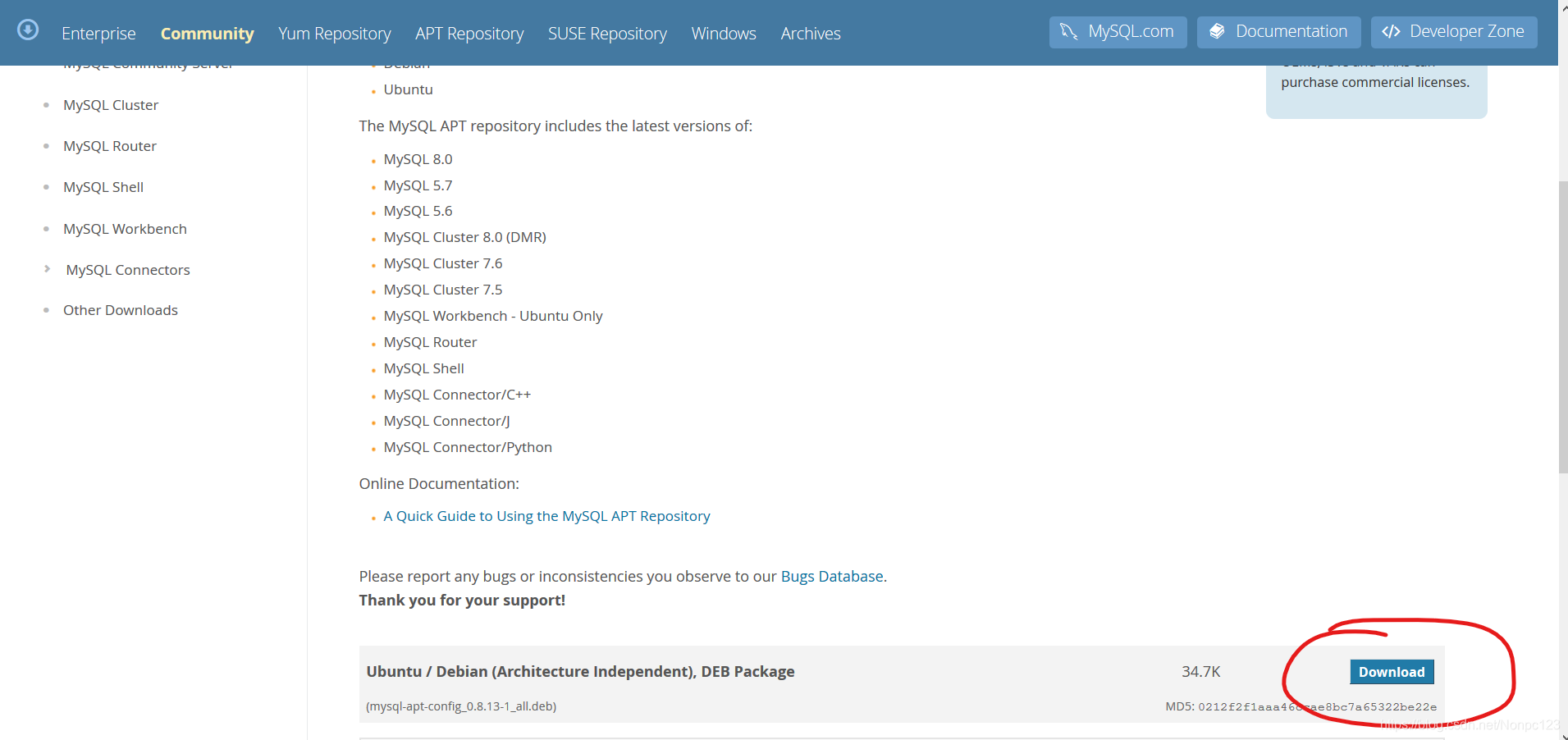Click the Ubuntu / Debian DEB Package title
This screenshot has height=740, width=1568.
580,671
